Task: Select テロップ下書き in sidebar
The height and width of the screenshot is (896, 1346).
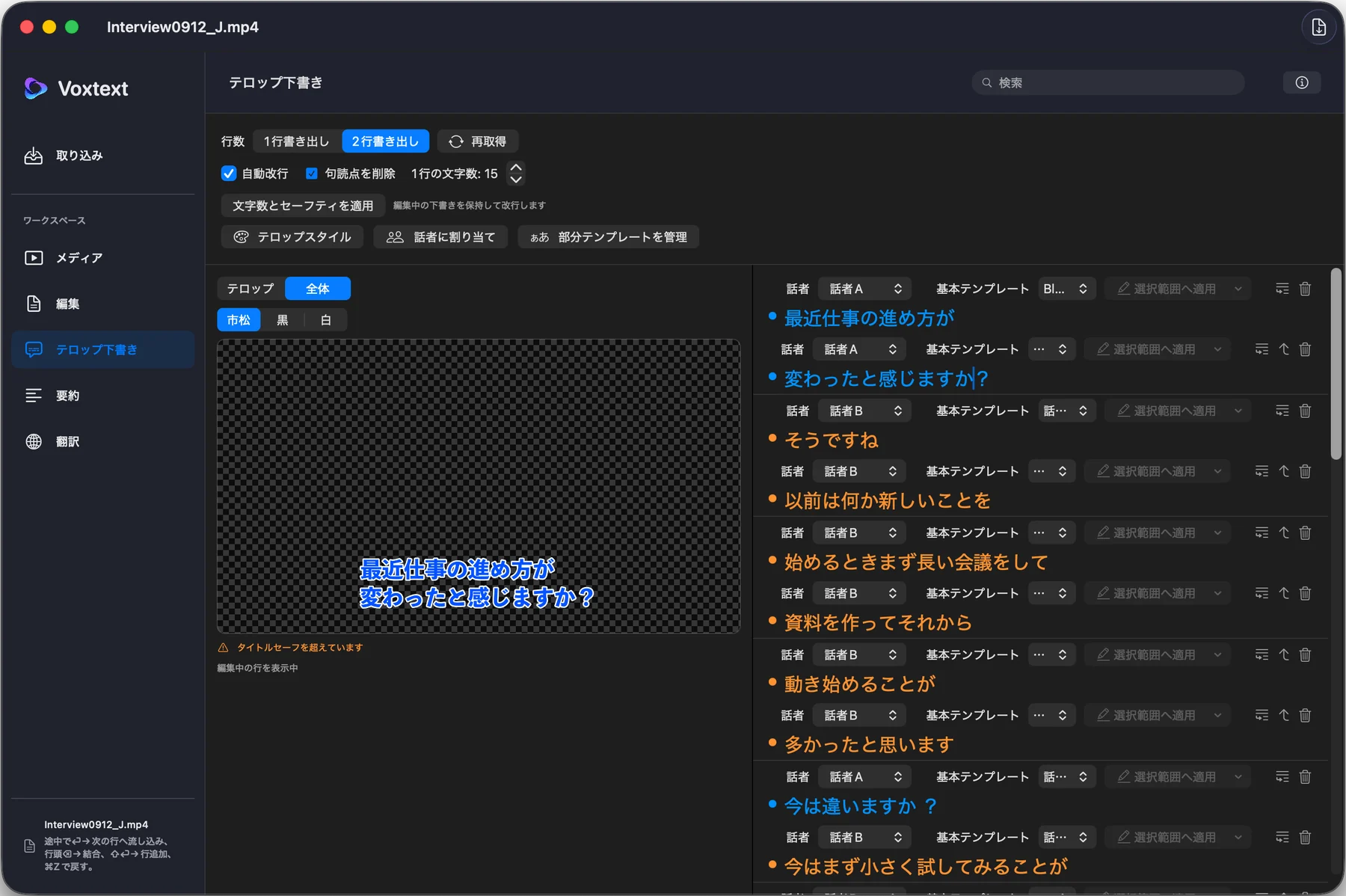Action: pos(103,349)
